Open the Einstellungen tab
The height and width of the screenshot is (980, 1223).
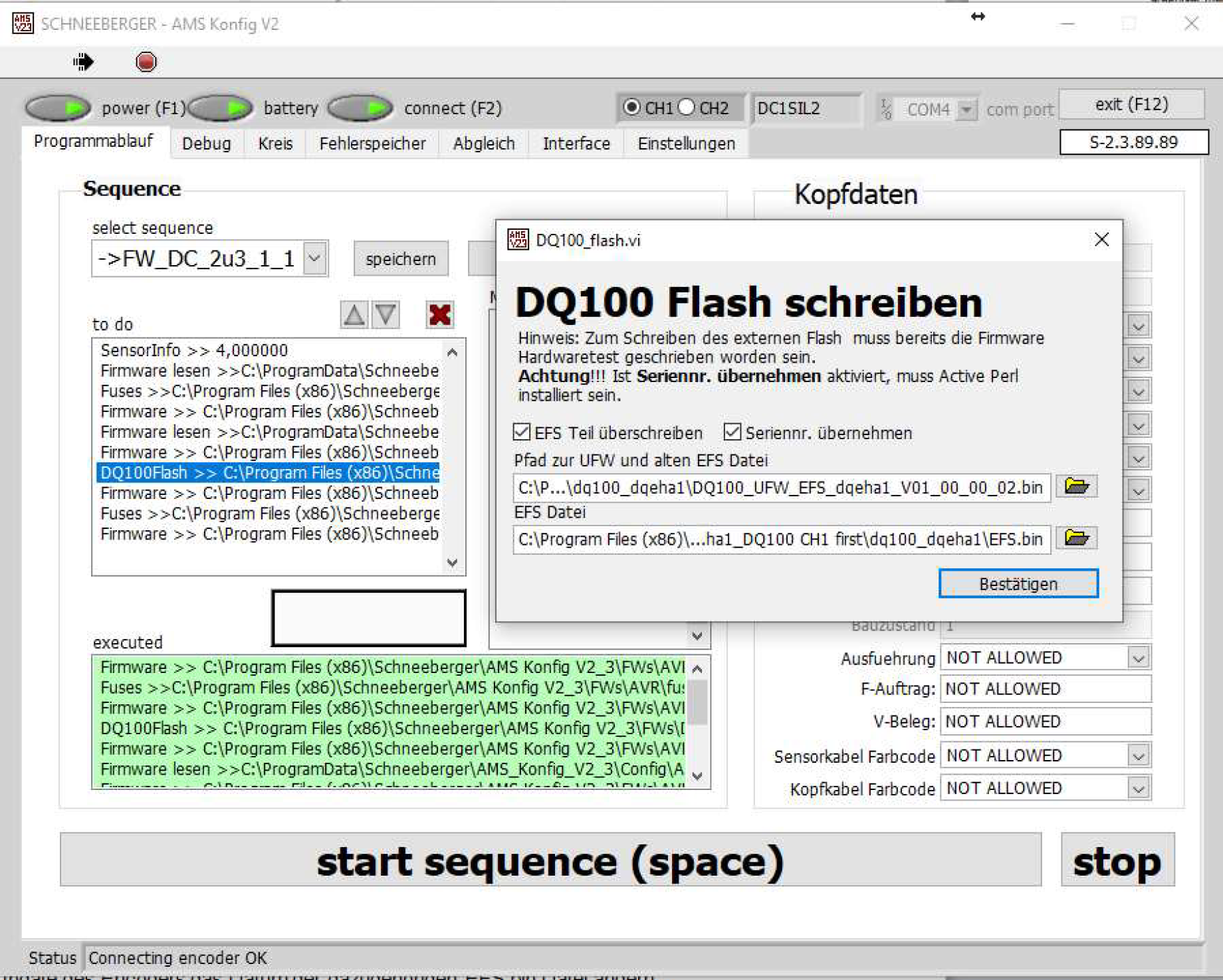coord(686,144)
